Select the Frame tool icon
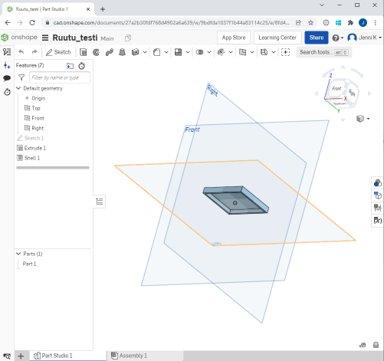 pos(264,52)
